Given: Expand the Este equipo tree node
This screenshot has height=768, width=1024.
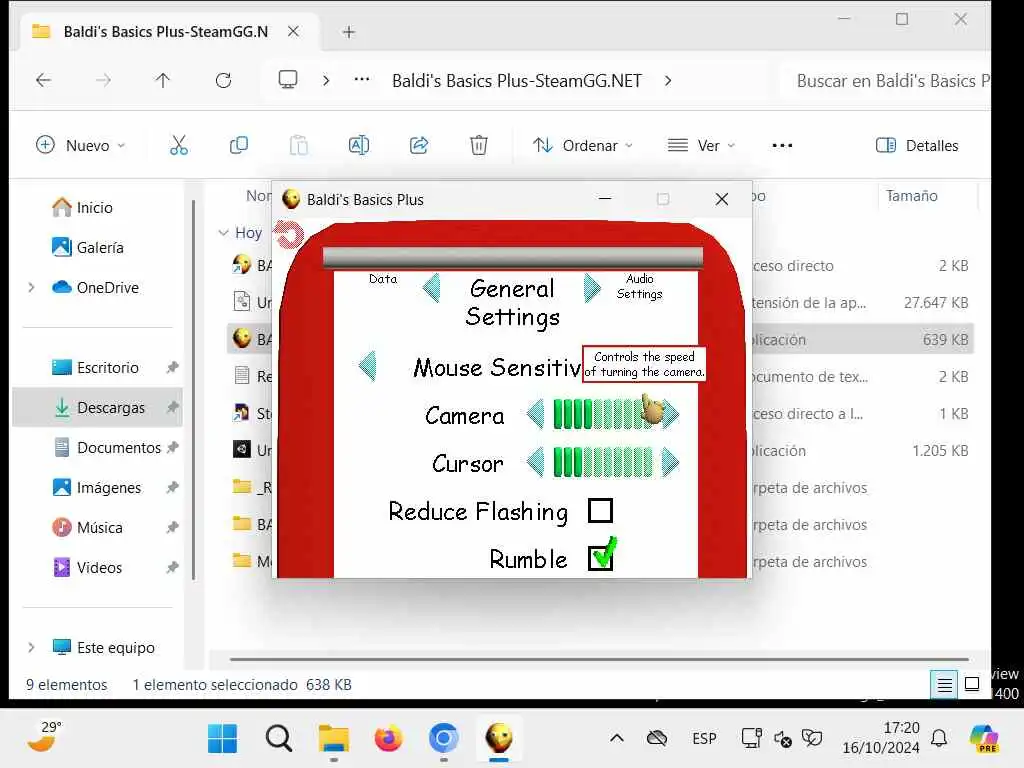Looking at the screenshot, I should (31, 647).
